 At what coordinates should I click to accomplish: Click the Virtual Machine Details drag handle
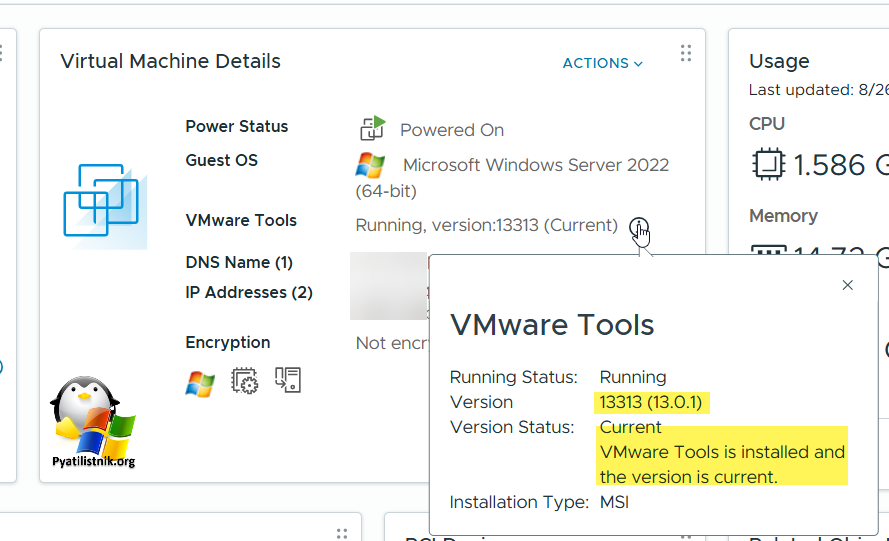click(x=686, y=53)
